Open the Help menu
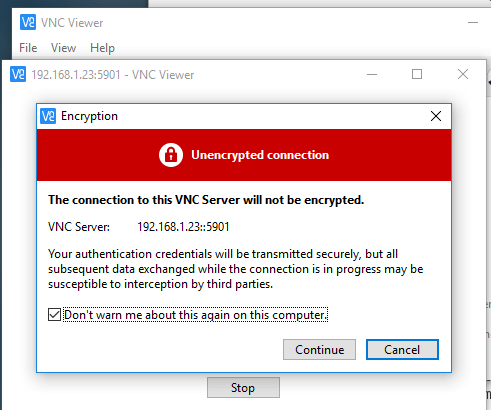 tap(102, 48)
